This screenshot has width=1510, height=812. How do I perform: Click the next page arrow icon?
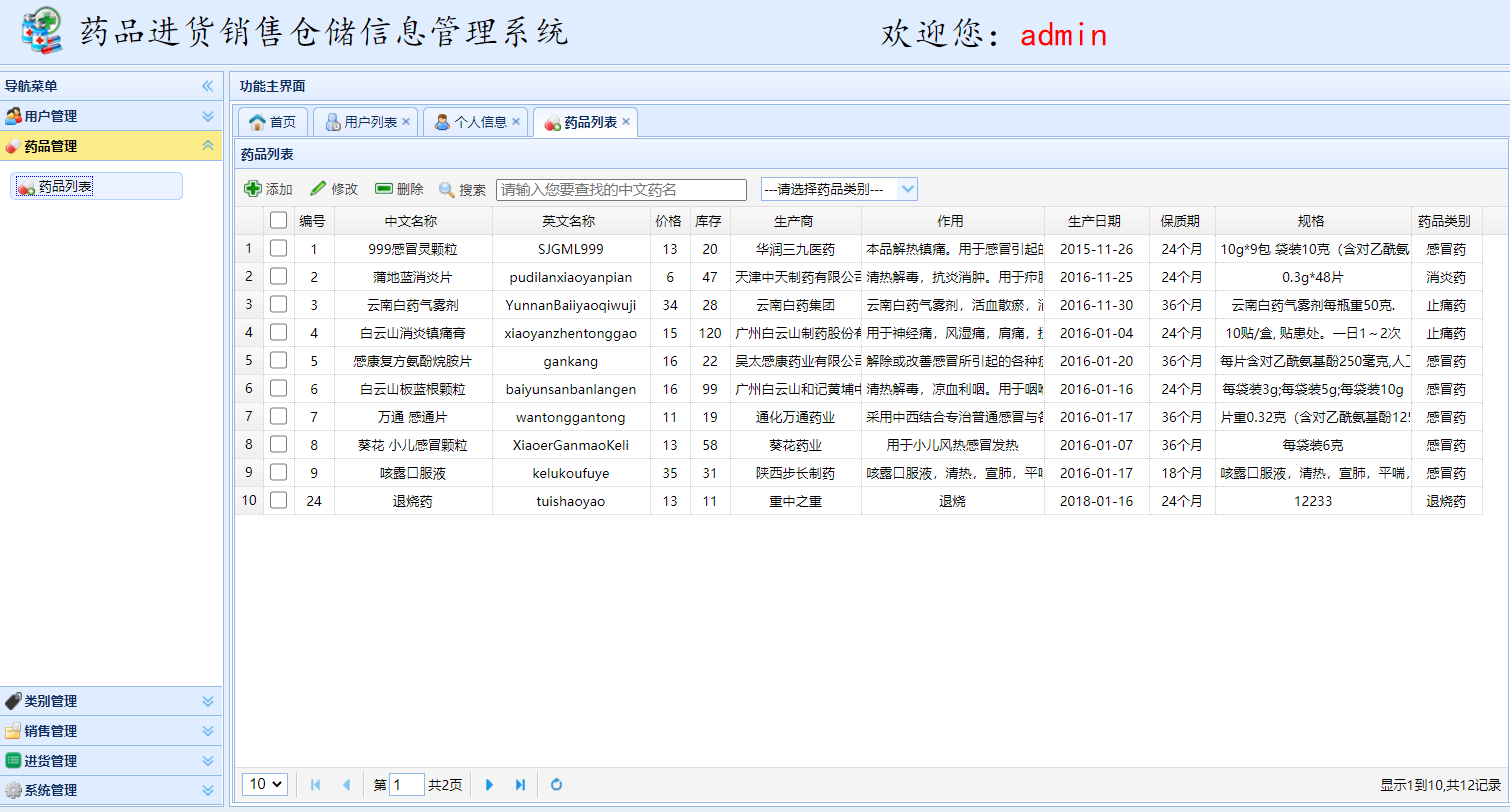click(489, 784)
